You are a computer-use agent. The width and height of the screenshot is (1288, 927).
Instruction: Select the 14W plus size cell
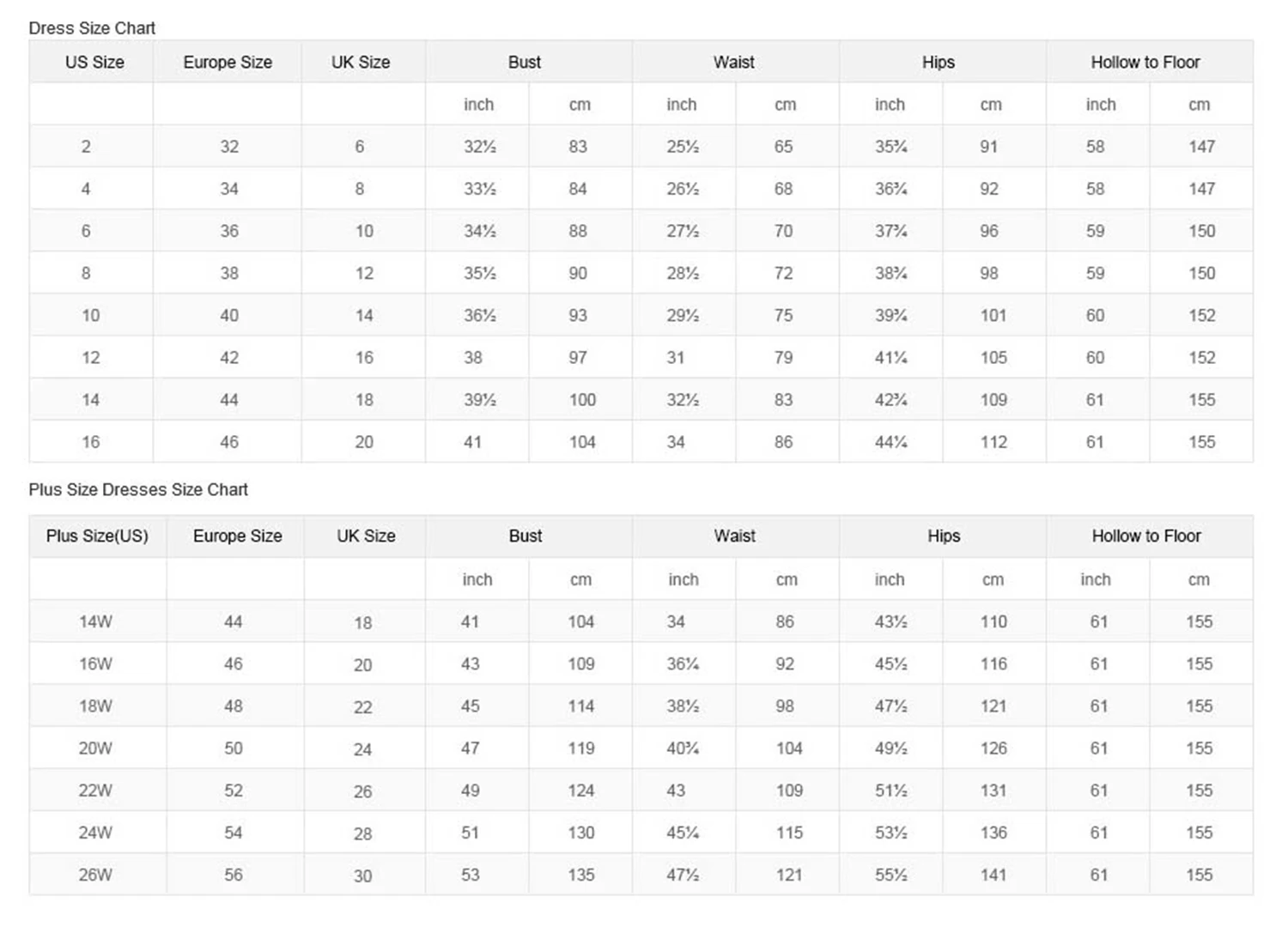[x=95, y=622]
